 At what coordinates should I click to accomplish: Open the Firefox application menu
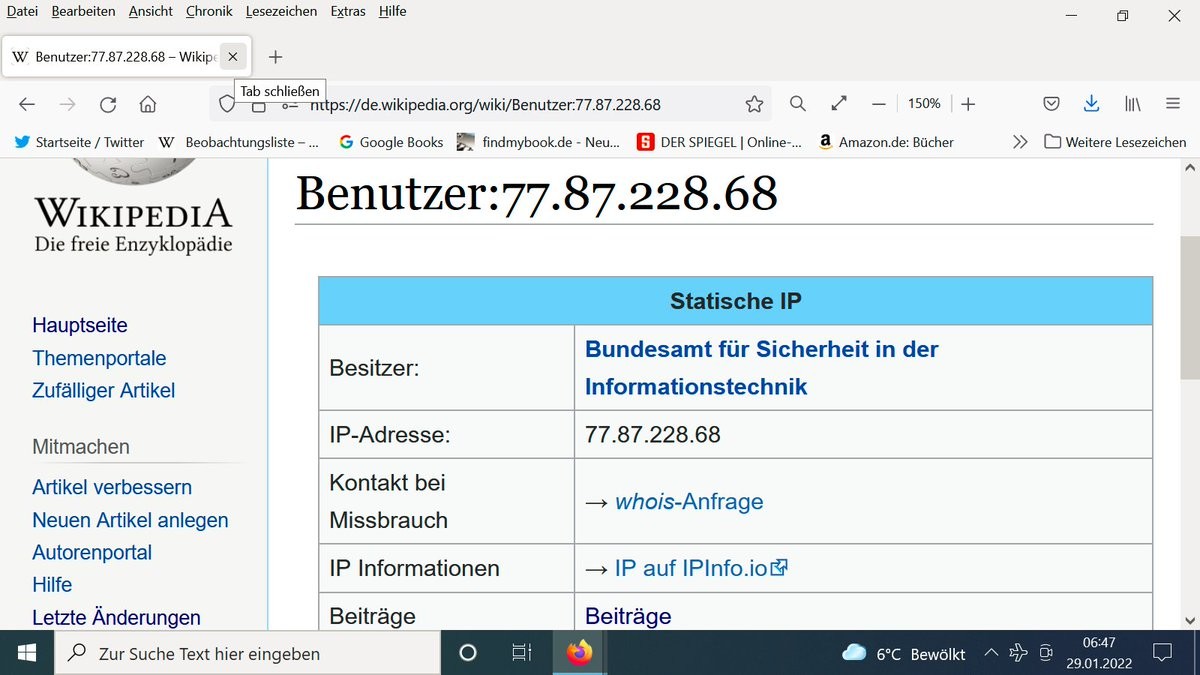[x=1173, y=104]
